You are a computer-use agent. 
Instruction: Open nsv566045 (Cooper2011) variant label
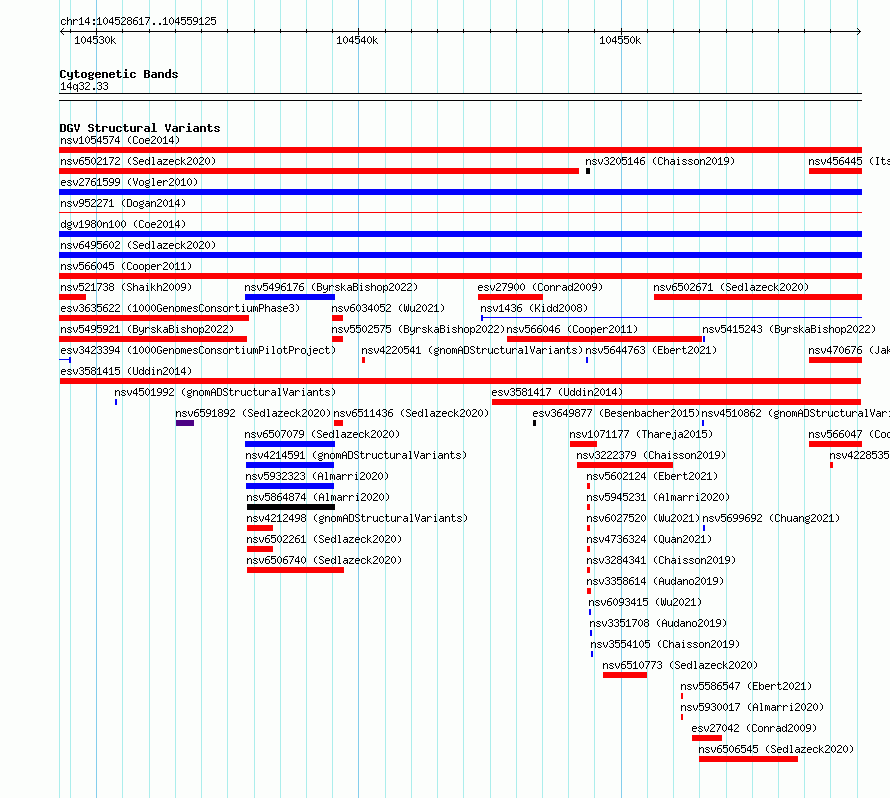(126, 266)
